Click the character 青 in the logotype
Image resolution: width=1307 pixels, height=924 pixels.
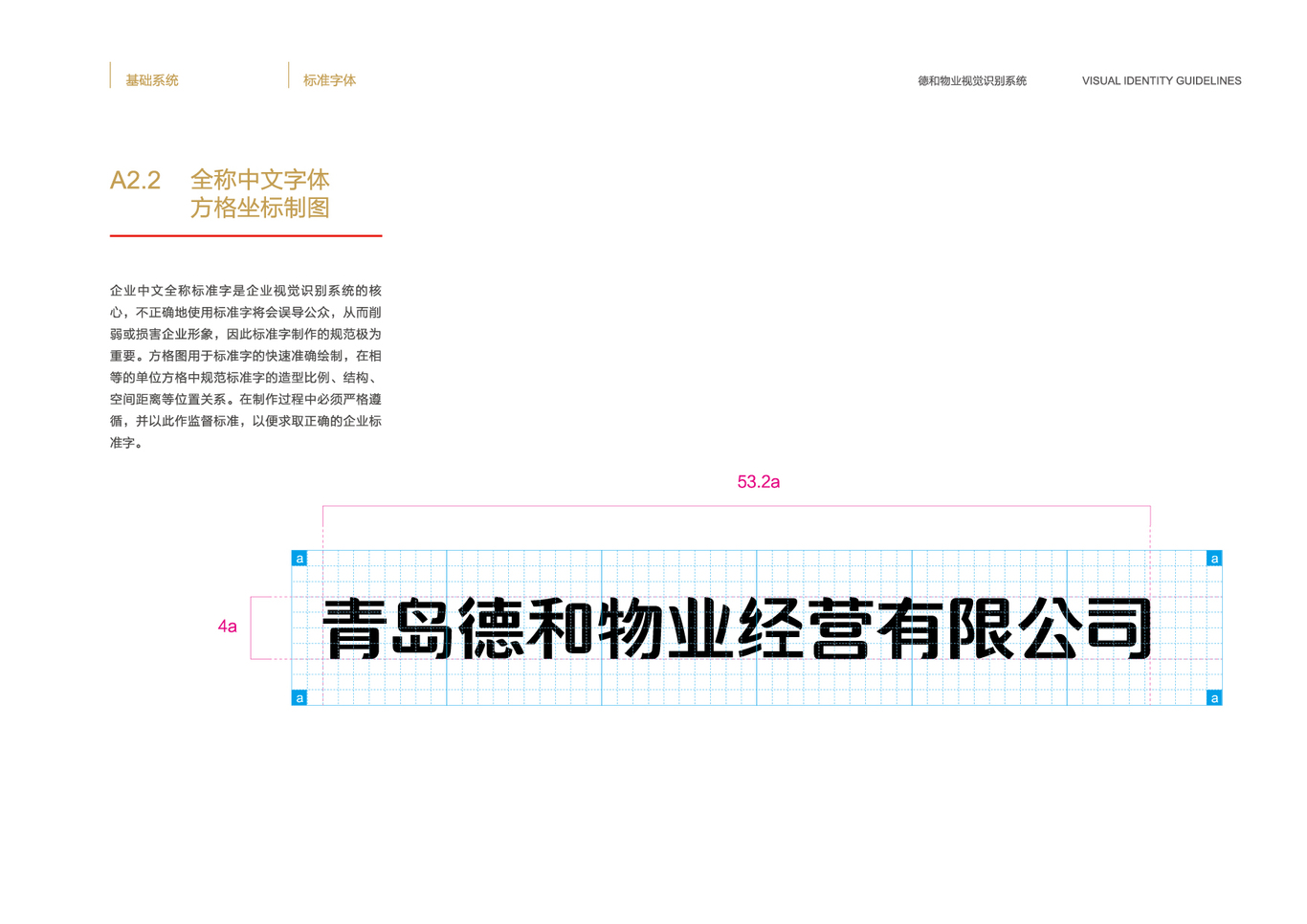pyautogui.click(x=354, y=628)
